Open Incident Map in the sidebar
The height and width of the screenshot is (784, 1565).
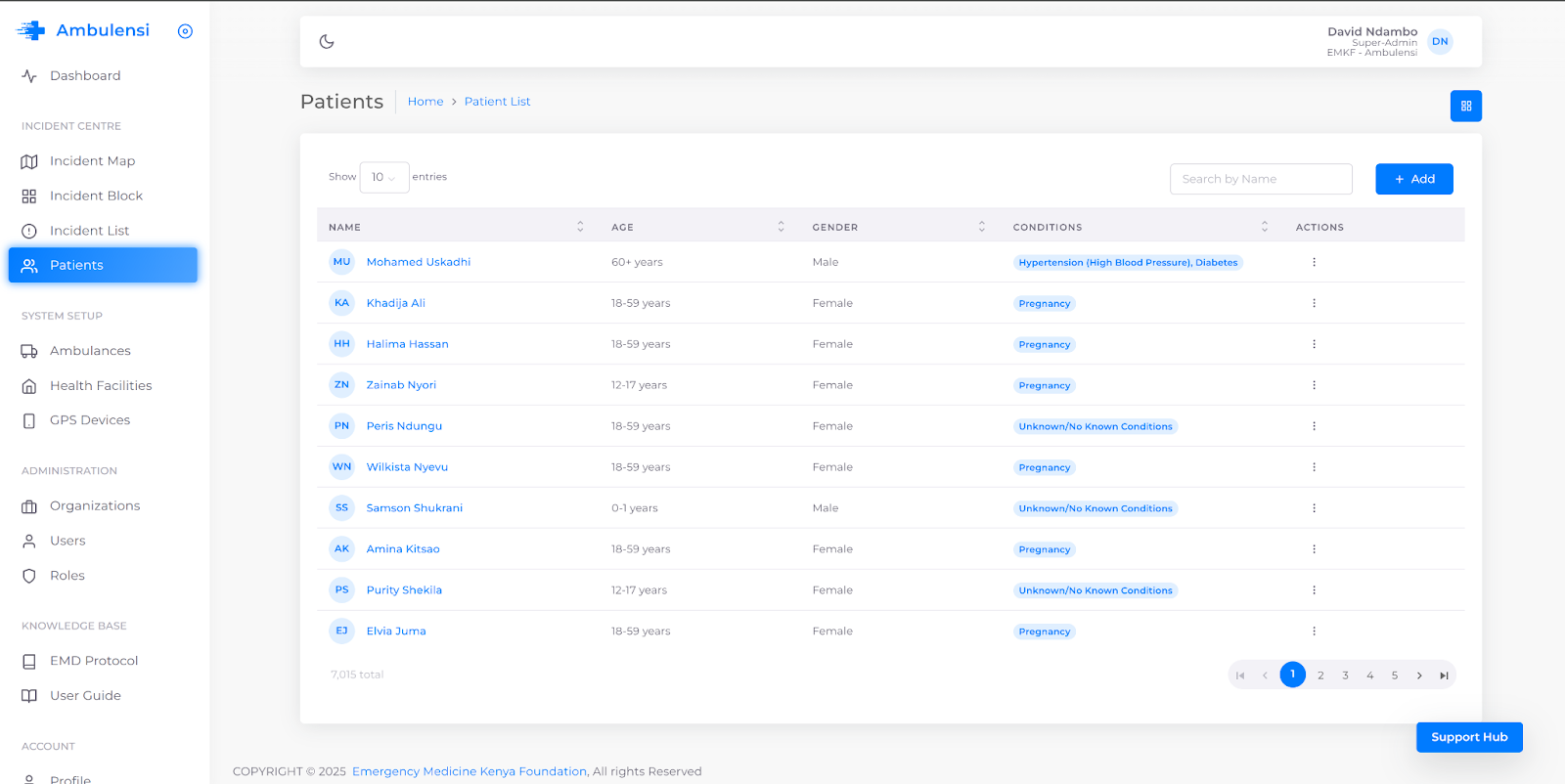coord(92,161)
